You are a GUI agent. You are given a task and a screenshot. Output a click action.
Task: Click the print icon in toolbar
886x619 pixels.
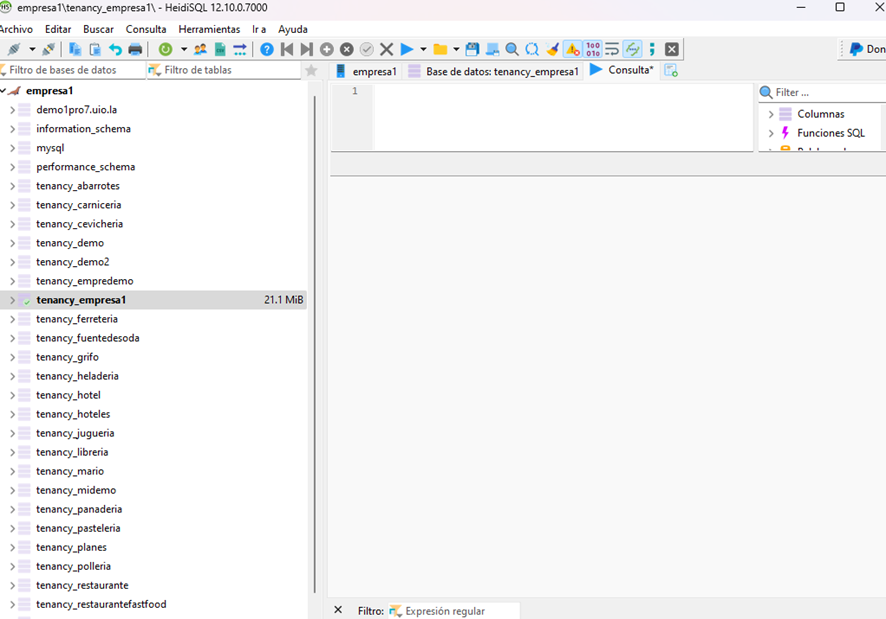pos(135,49)
